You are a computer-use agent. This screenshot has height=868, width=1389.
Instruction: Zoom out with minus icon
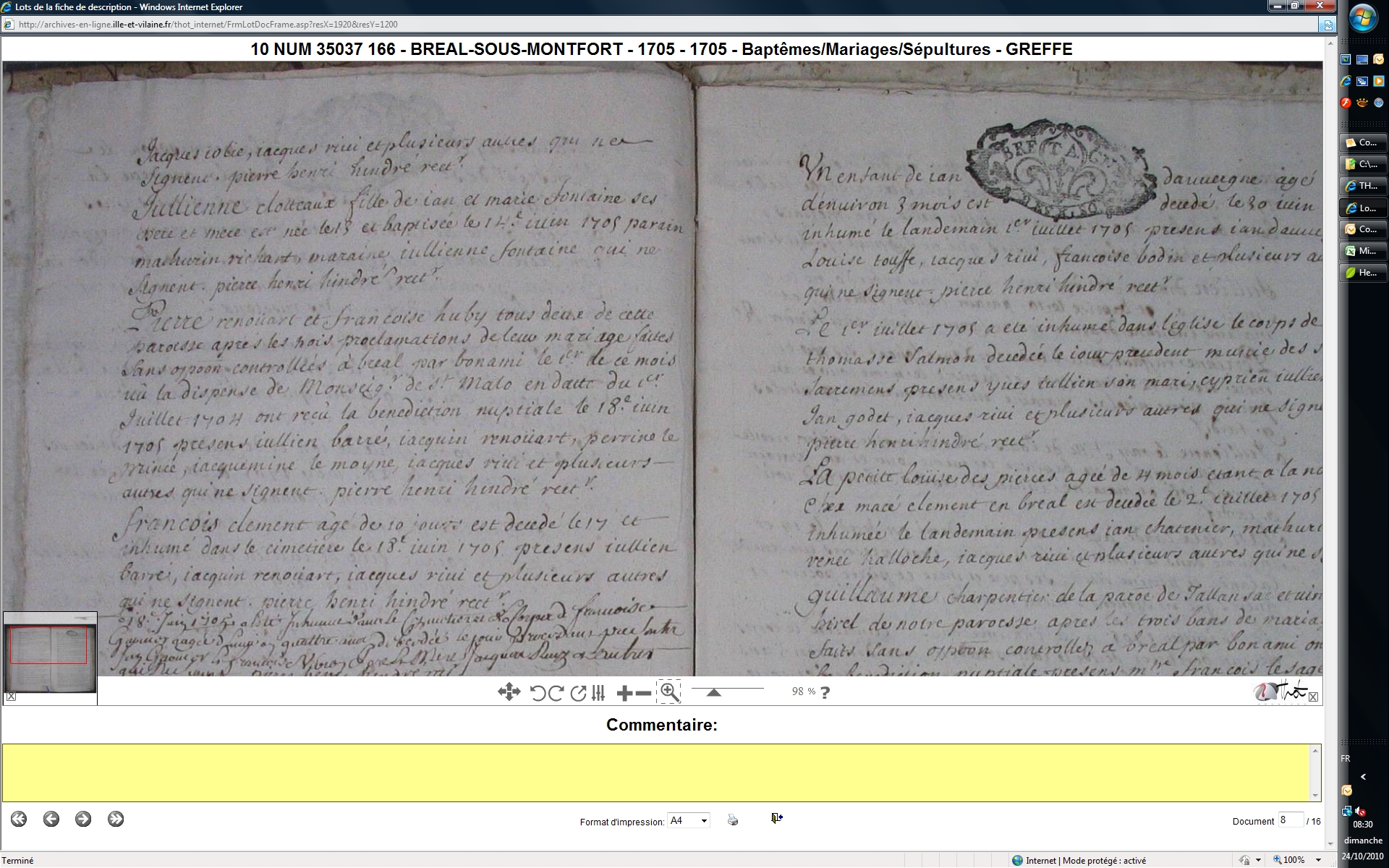[x=643, y=693]
